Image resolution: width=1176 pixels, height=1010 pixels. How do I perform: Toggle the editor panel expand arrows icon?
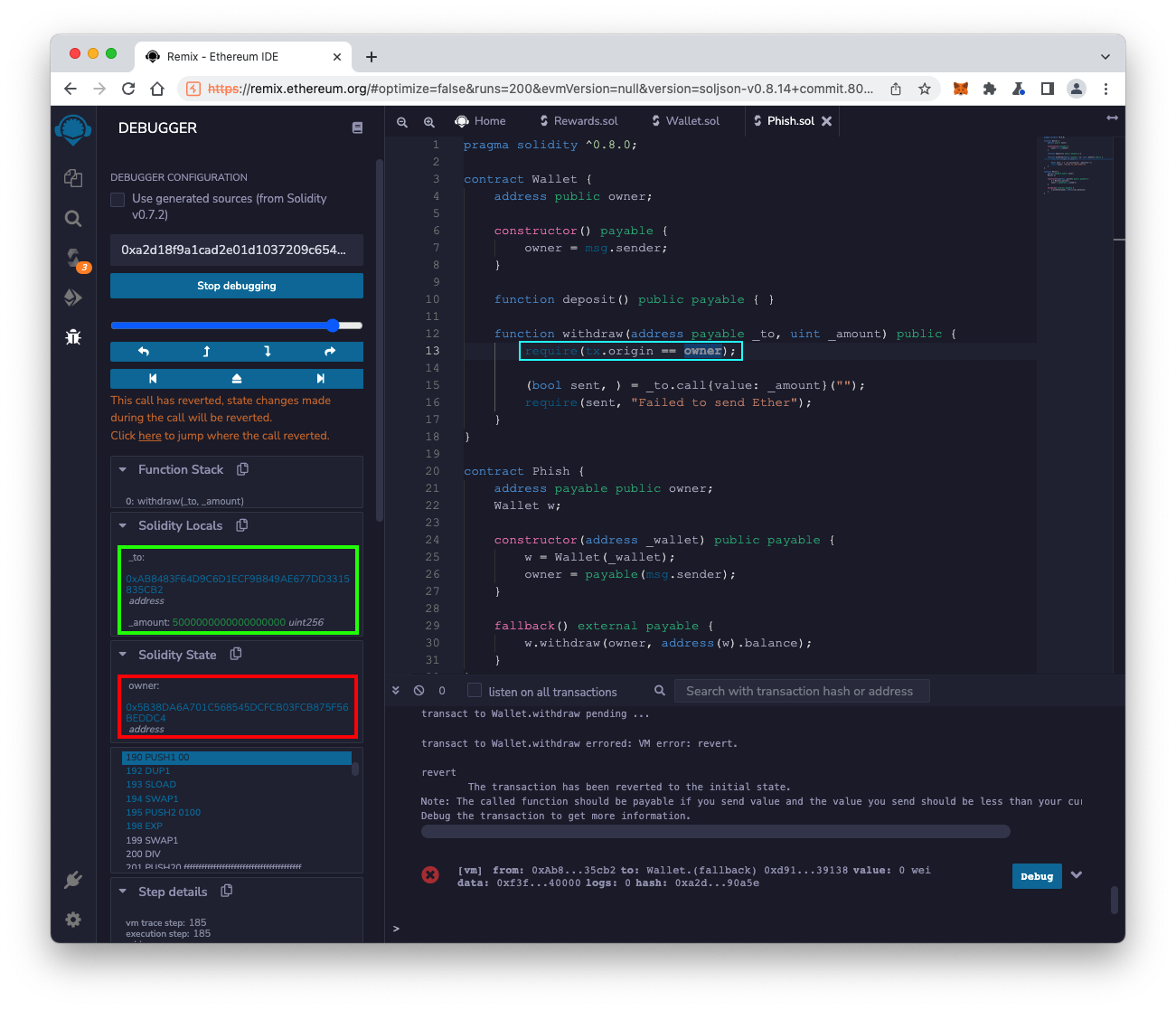pos(1113,118)
